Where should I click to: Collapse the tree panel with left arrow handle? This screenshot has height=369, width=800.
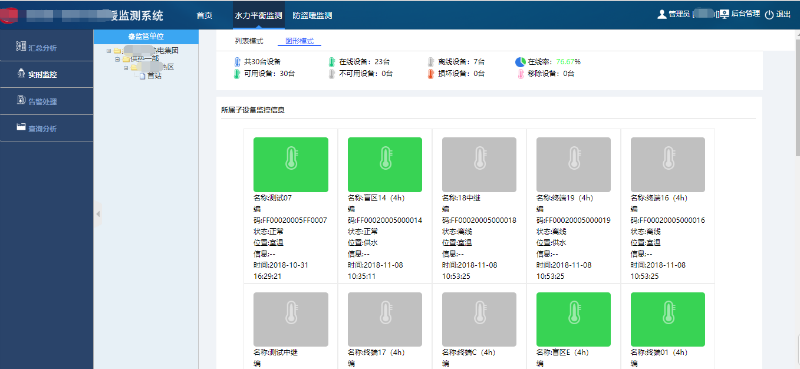[98, 214]
